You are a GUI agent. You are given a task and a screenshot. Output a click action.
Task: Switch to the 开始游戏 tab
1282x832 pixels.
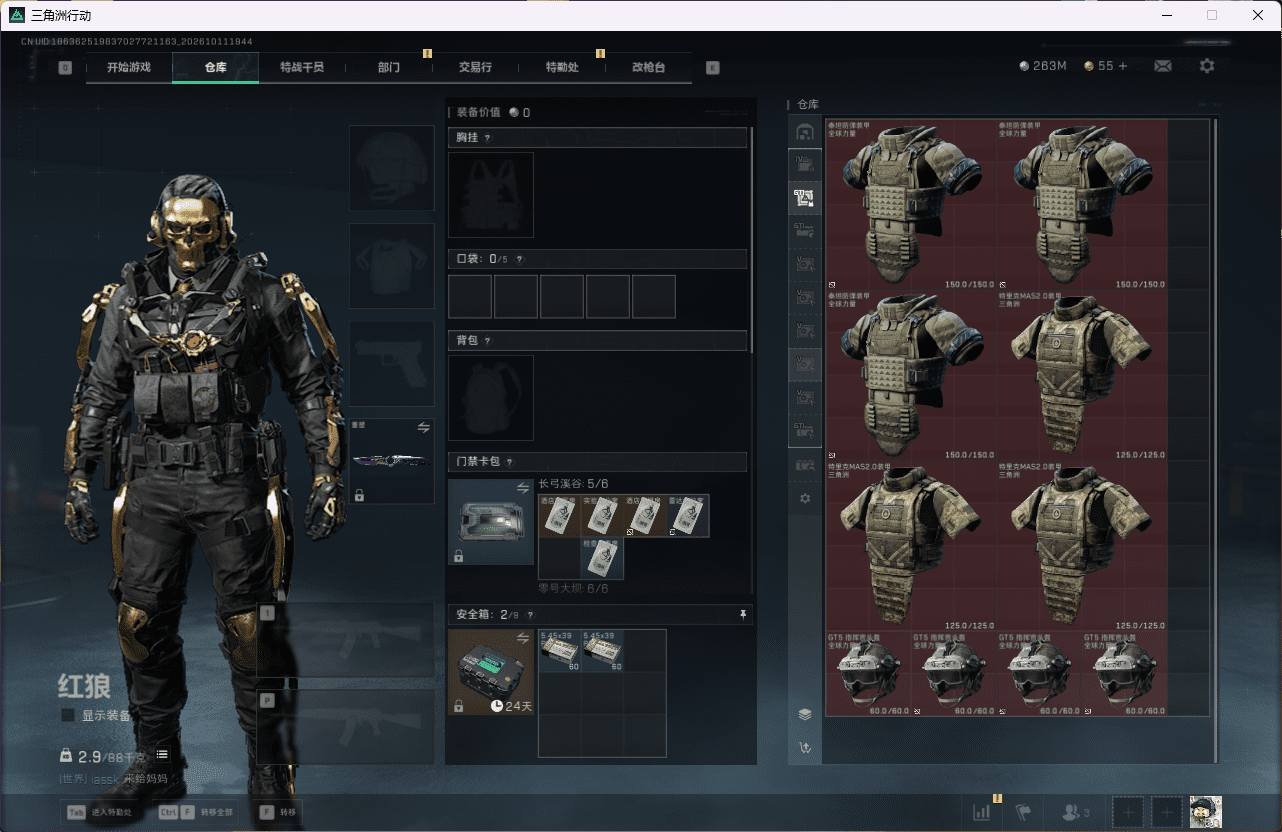129,67
